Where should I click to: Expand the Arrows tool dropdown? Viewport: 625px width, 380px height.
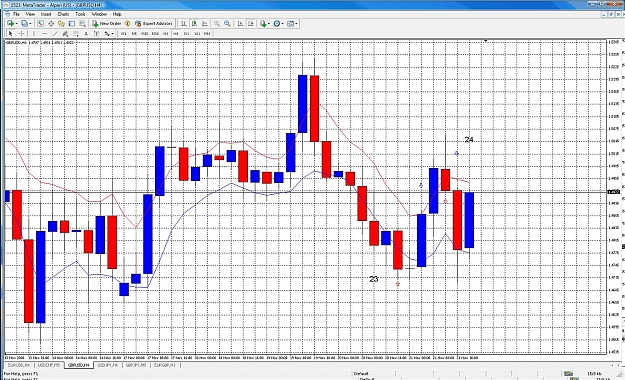point(113,33)
